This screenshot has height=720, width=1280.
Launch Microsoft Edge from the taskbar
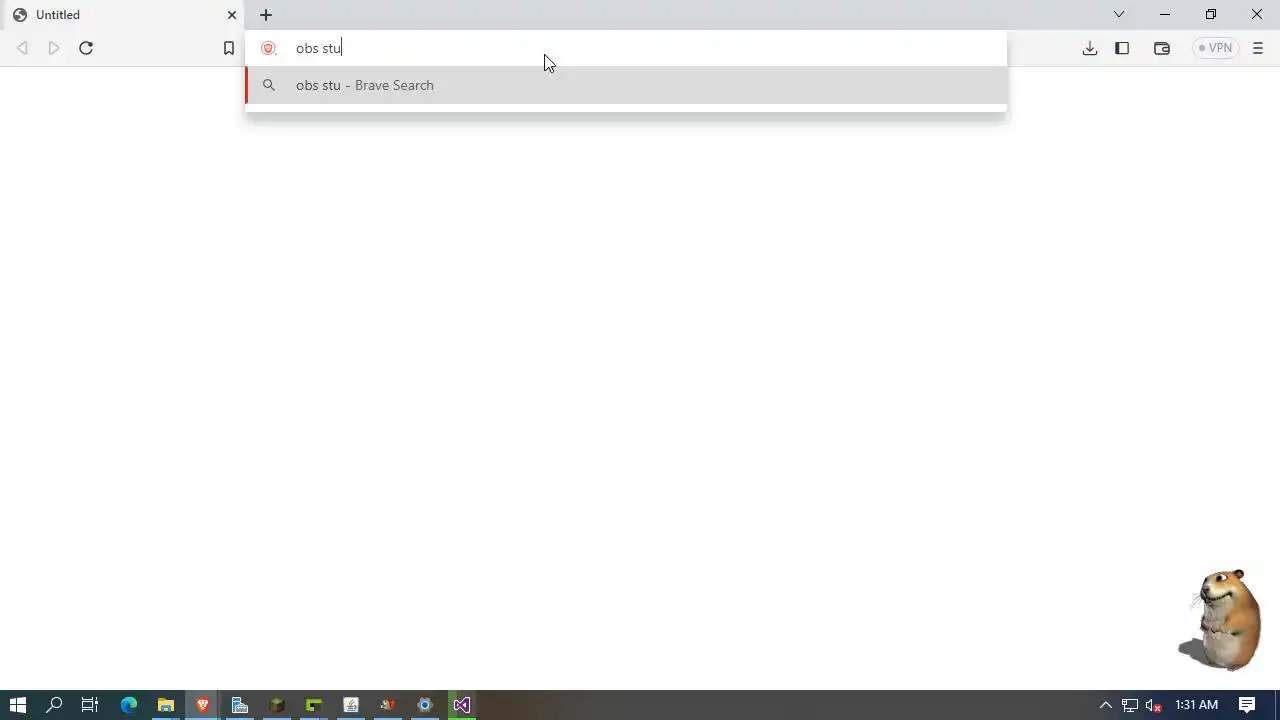tap(129, 705)
